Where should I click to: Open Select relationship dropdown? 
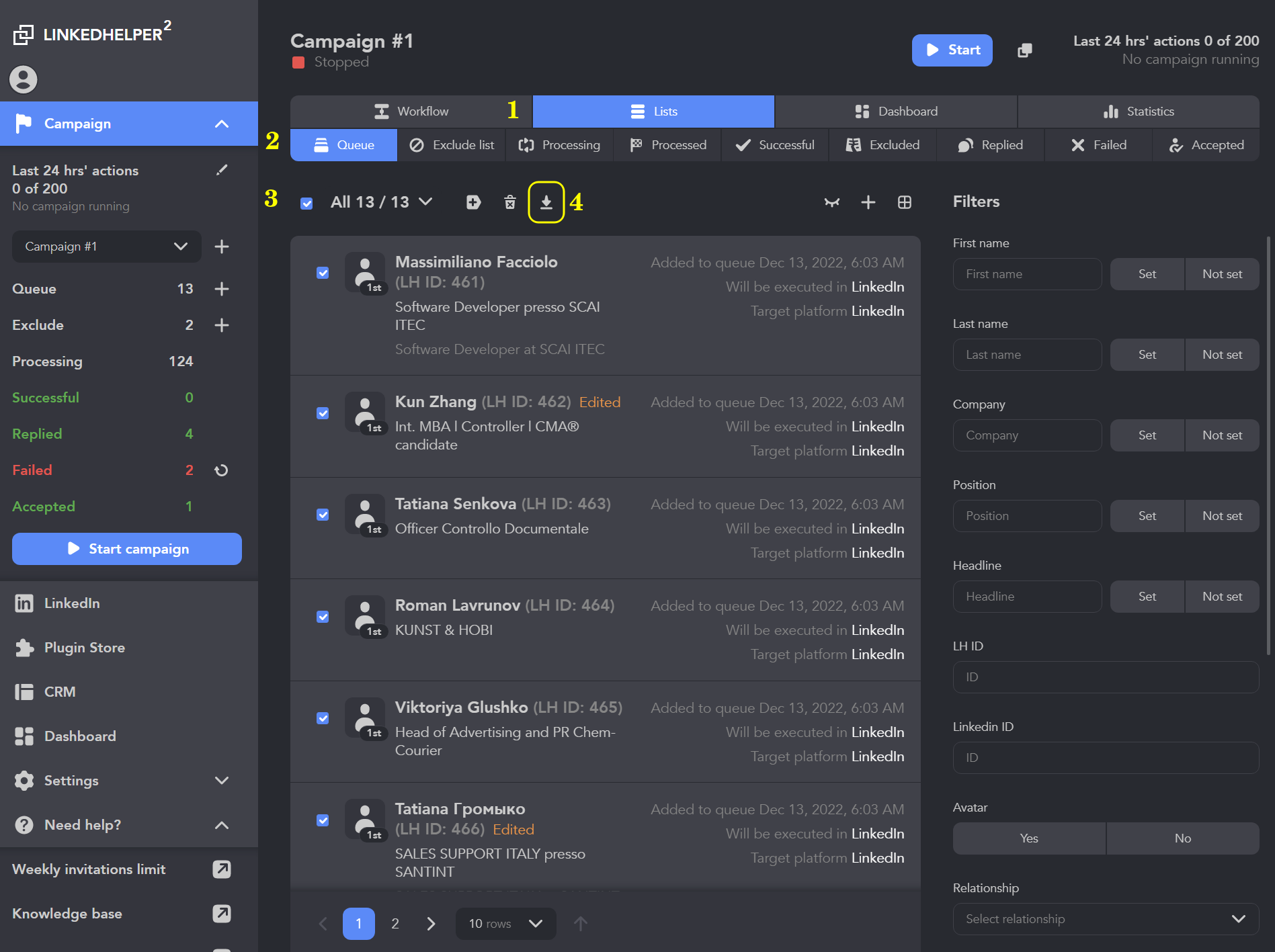(x=1106, y=919)
